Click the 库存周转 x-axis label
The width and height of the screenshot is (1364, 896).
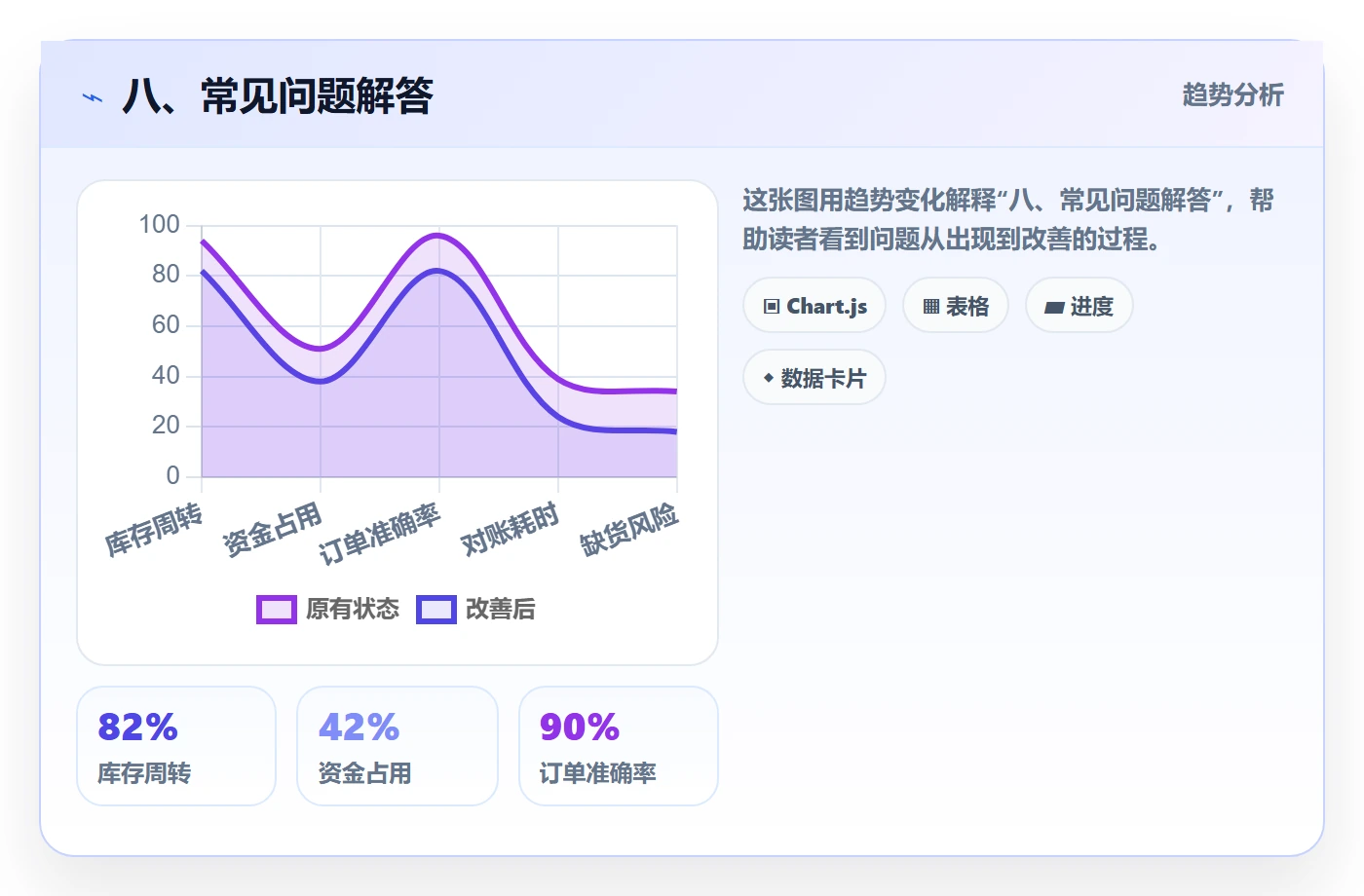click(x=154, y=531)
